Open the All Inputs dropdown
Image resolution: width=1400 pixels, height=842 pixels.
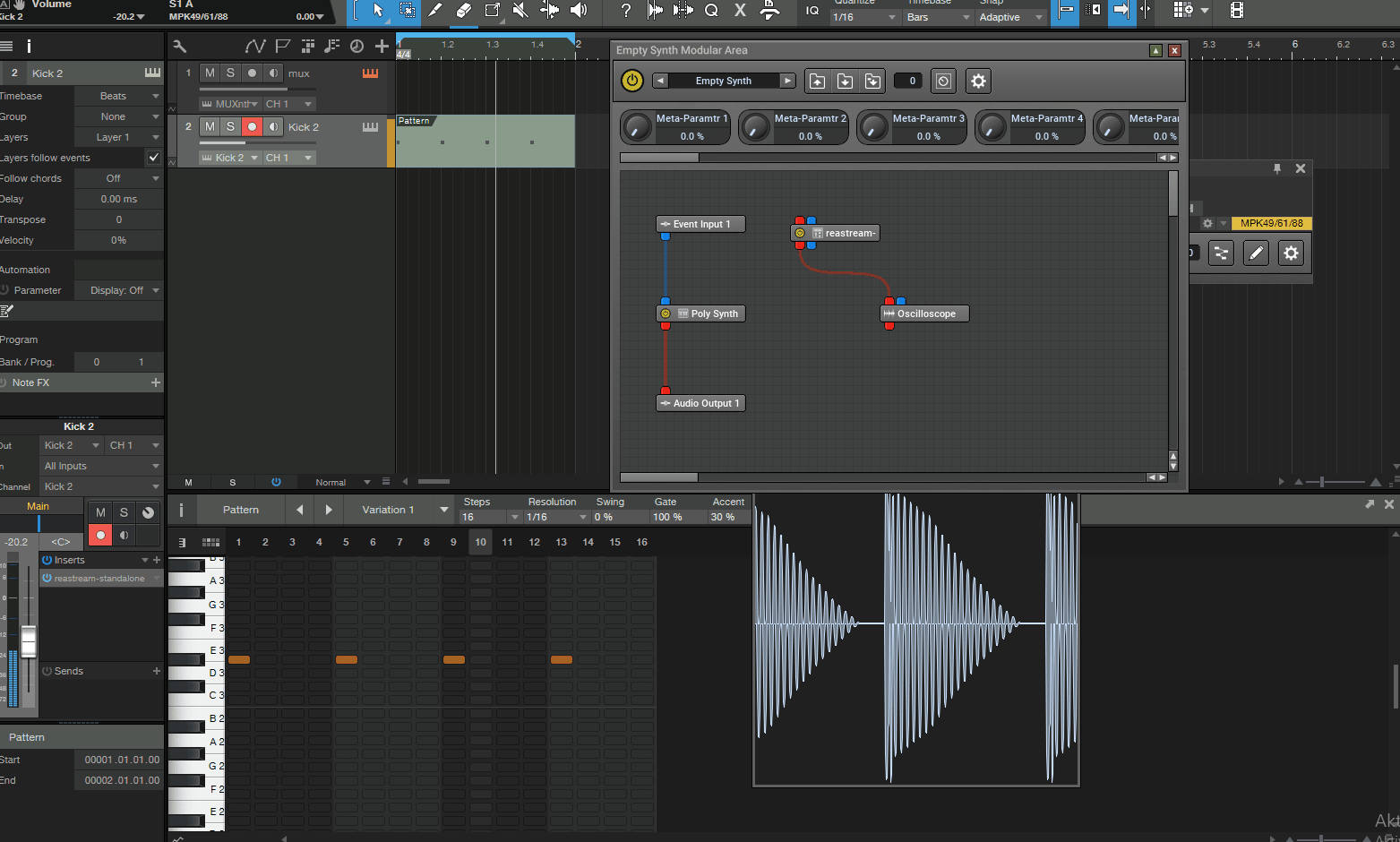[101, 466]
